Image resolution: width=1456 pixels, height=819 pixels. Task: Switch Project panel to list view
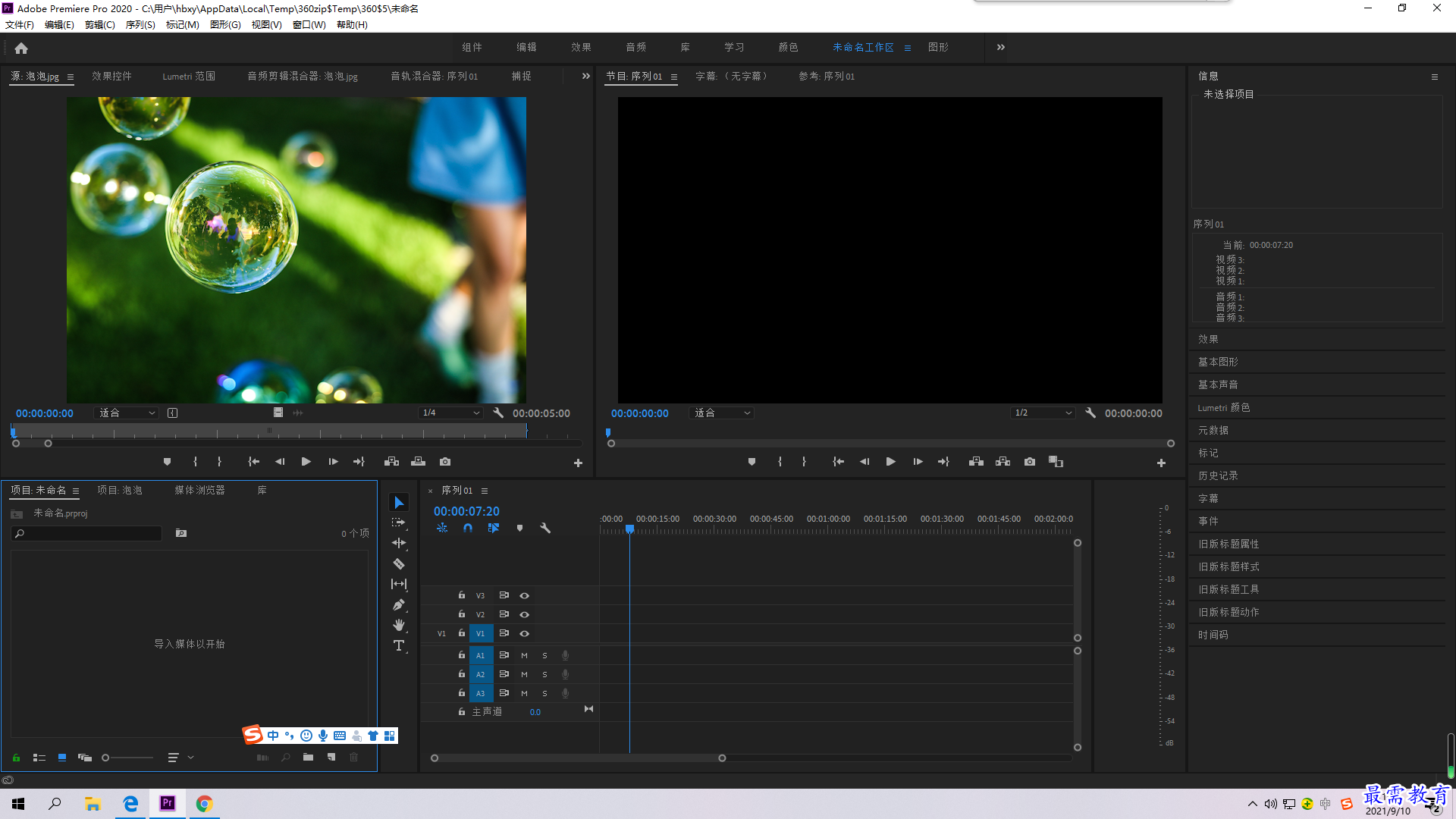39,758
